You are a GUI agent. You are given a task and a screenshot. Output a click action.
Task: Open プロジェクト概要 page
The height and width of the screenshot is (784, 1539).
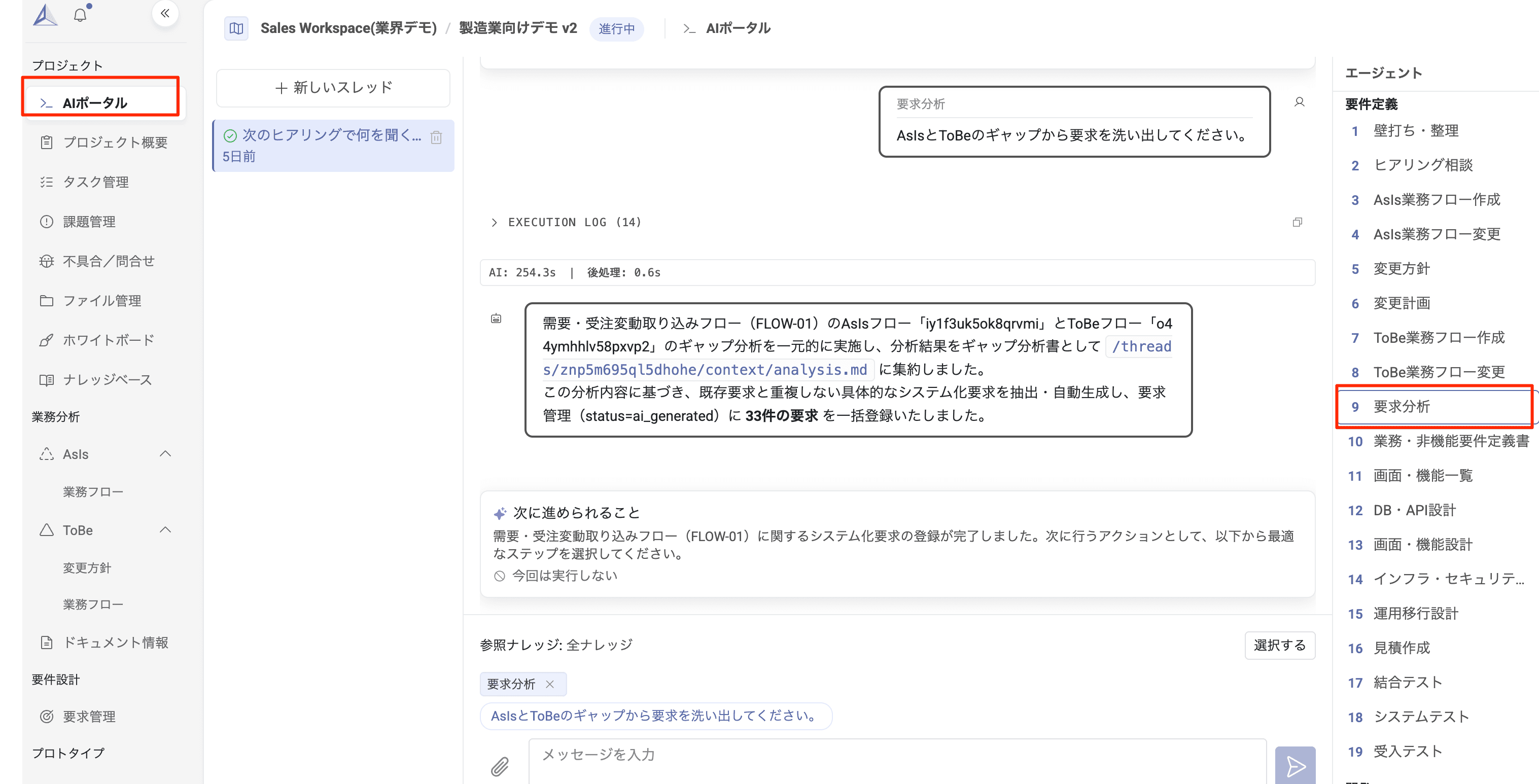[x=104, y=142]
